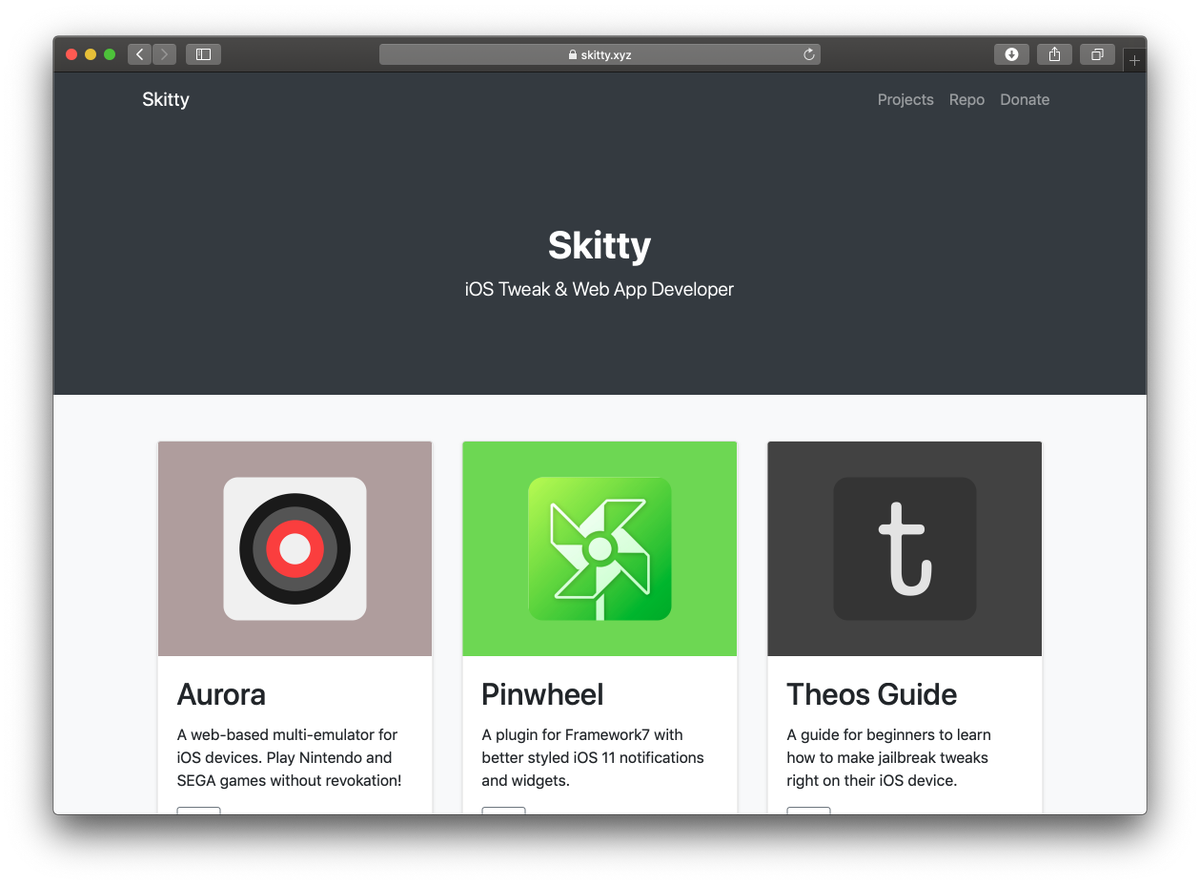Go forward with the Safari forward arrow
The width and height of the screenshot is (1200, 885).
click(x=164, y=54)
